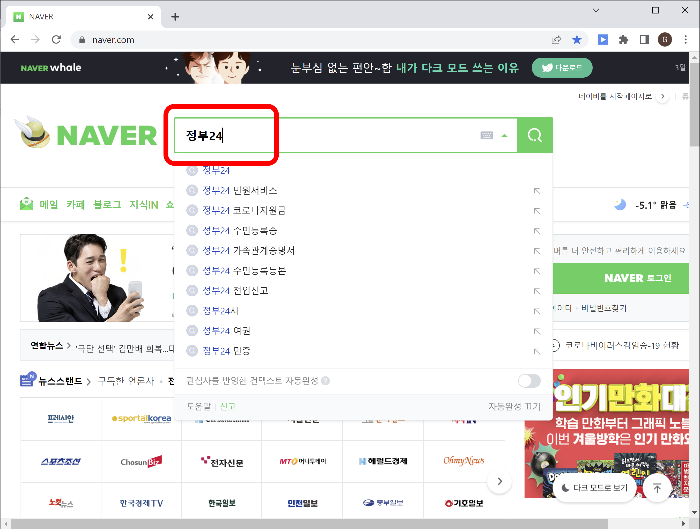
Task: Open the Extensions puzzle icon
Action: (623, 40)
